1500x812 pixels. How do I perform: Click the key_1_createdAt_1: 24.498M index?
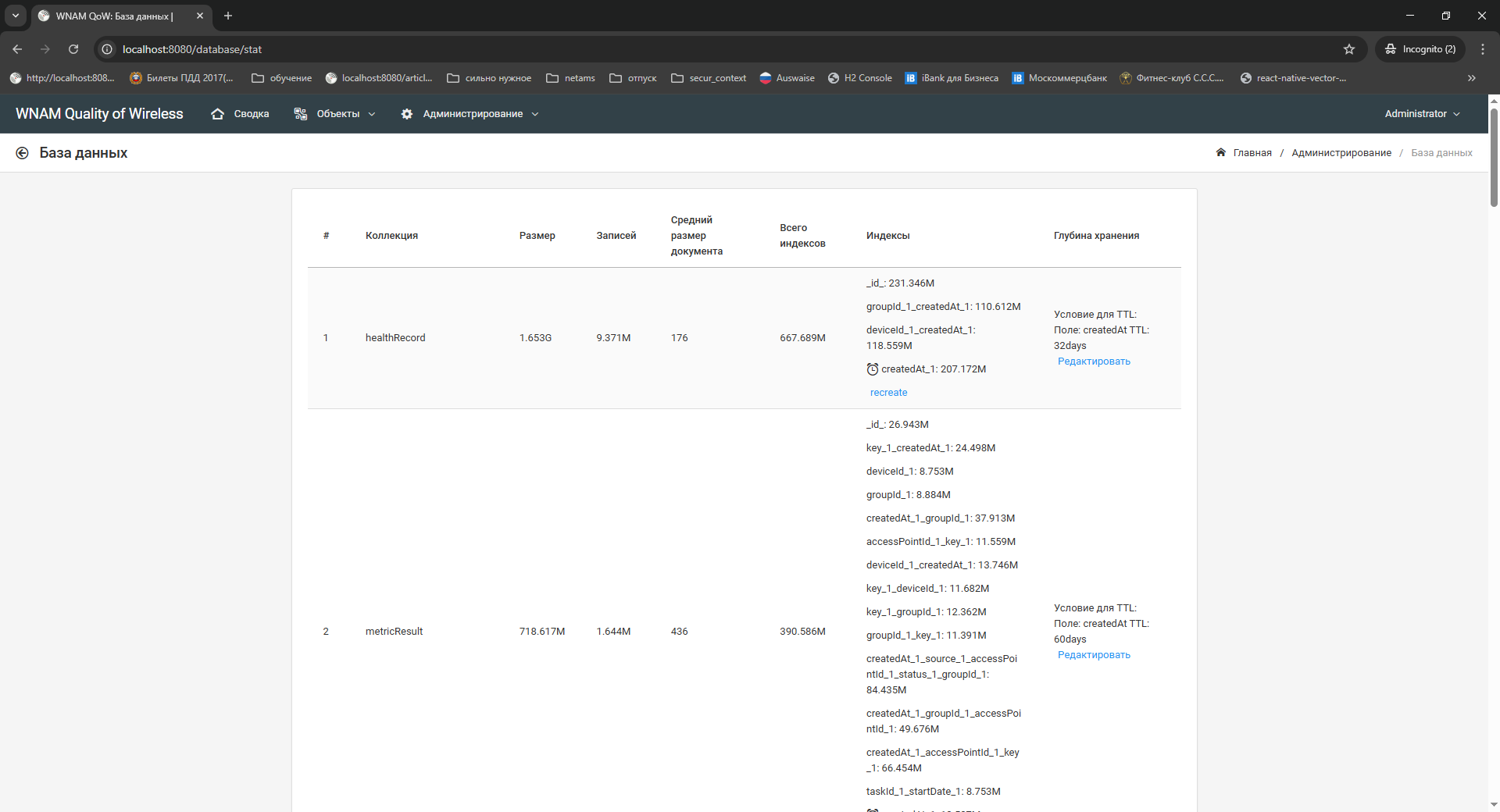[930, 448]
